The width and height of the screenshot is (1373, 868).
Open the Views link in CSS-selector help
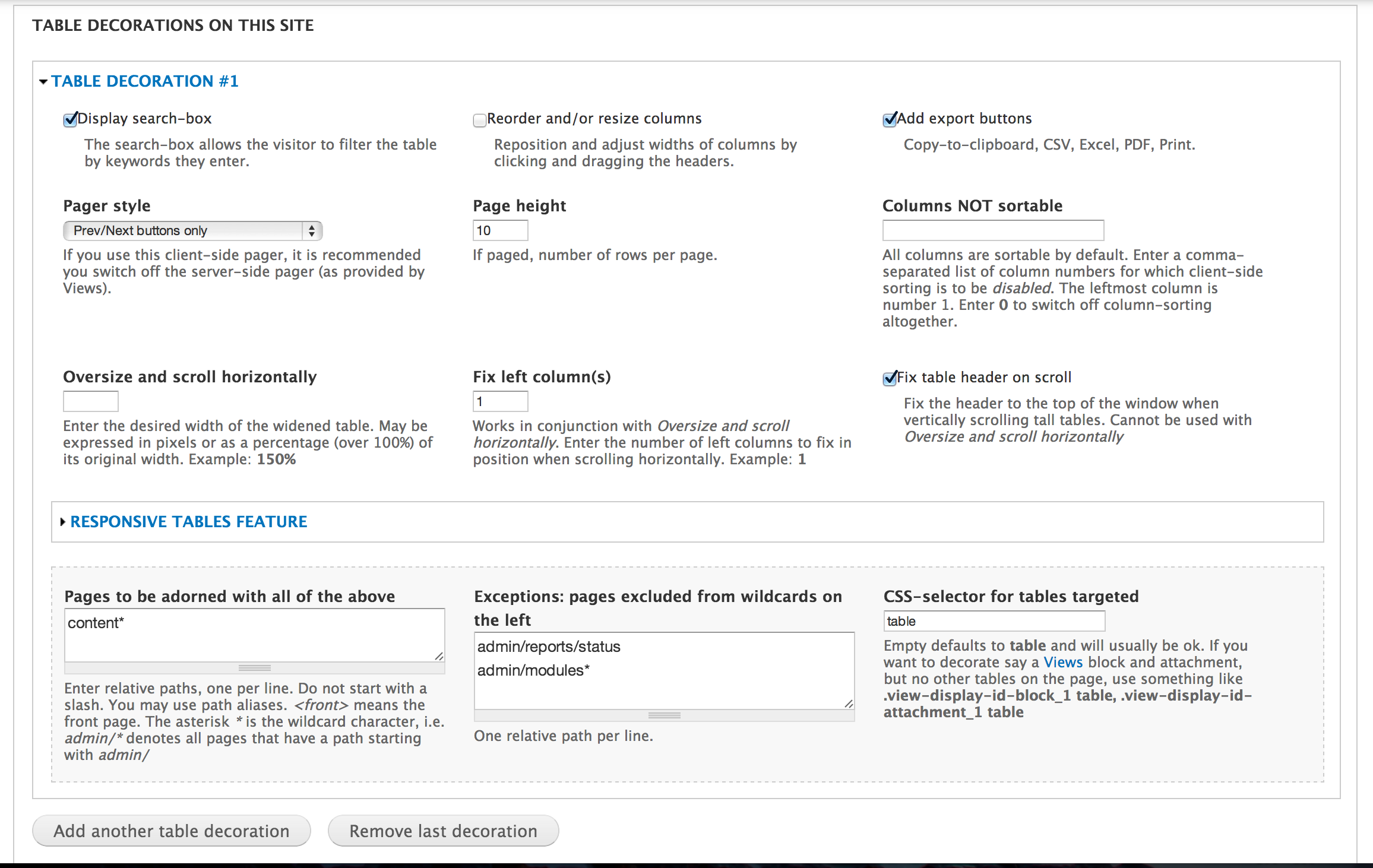tap(1063, 663)
